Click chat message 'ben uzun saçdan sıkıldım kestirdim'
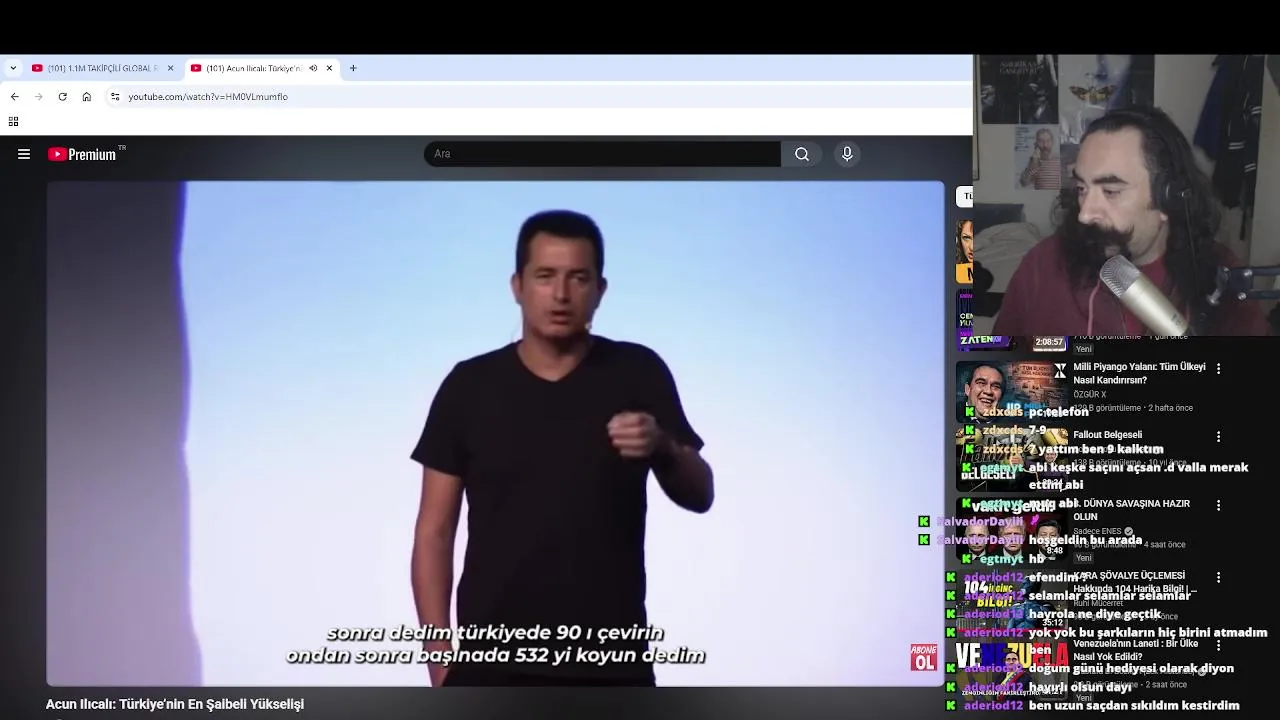Screen dimensions: 1280x720 tap(1134, 705)
